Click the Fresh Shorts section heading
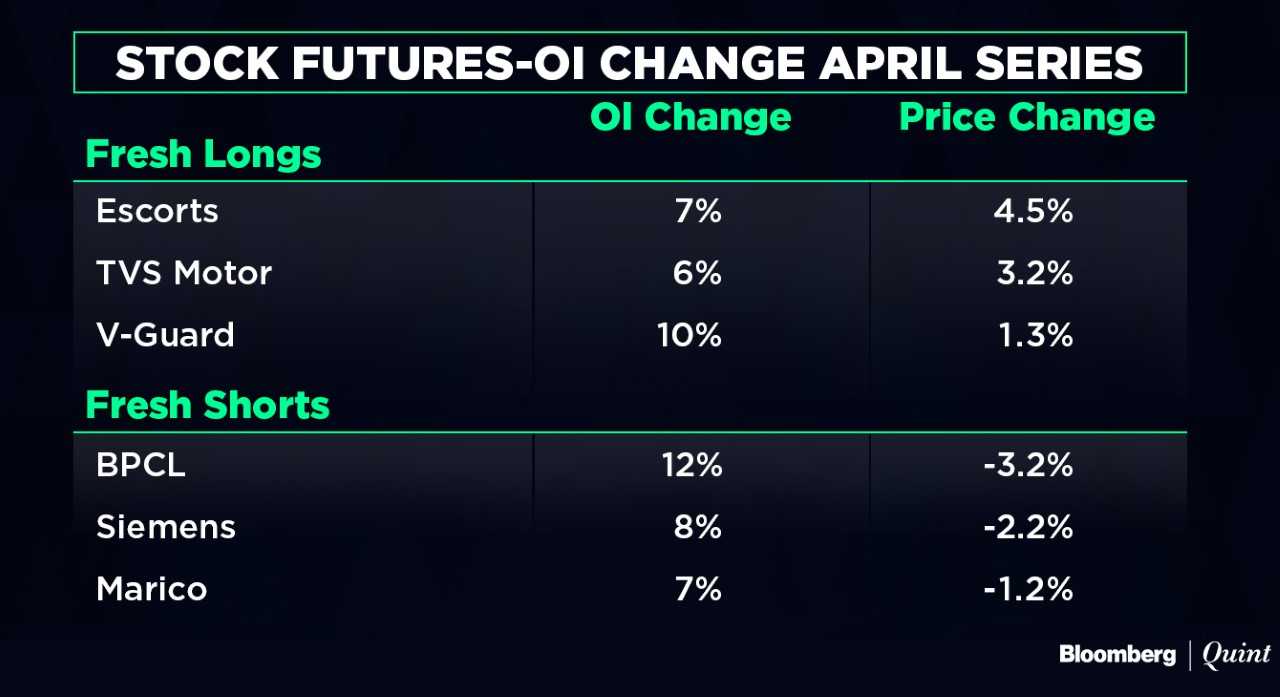1280x697 pixels. point(207,405)
